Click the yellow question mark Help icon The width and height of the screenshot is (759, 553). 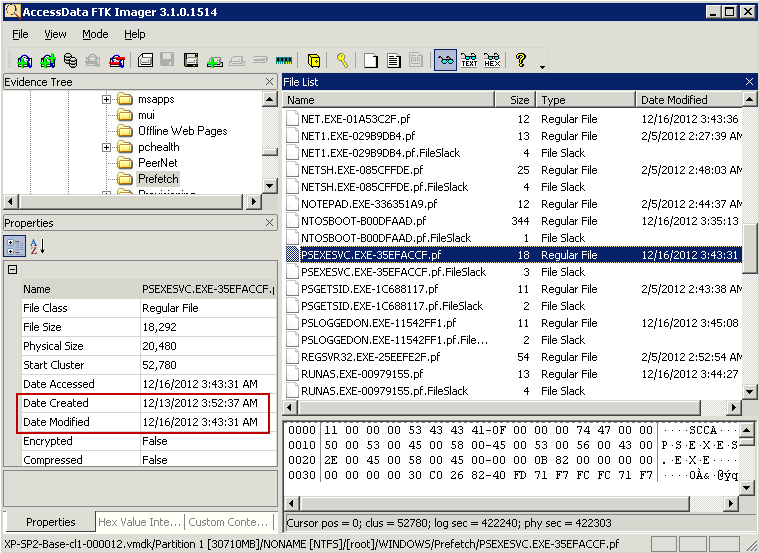(521, 60)
